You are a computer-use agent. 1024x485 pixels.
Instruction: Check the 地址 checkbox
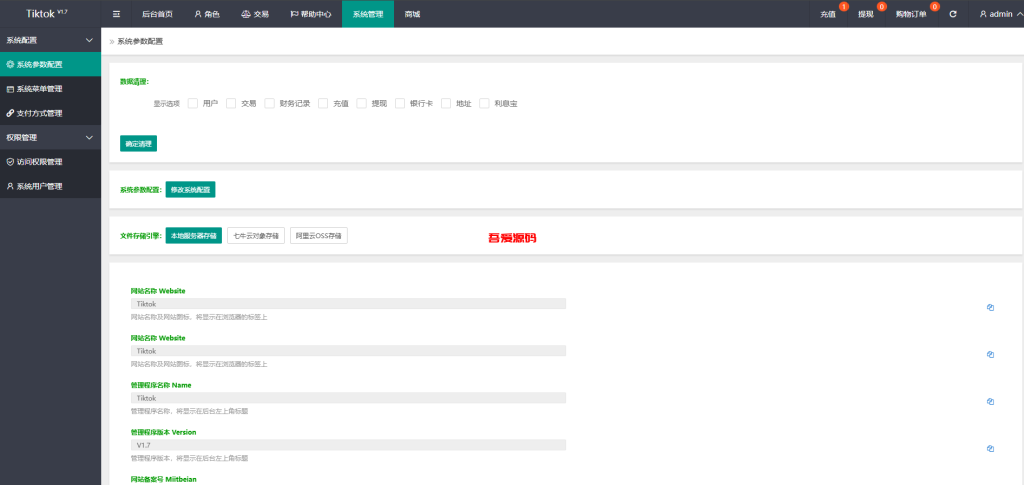(447, 103)
